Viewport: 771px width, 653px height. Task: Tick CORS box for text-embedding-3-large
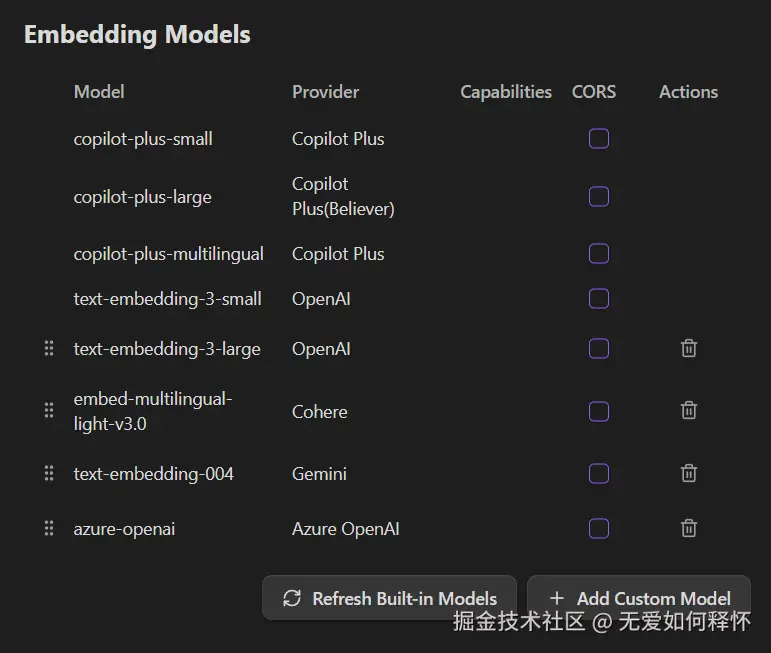599,348
